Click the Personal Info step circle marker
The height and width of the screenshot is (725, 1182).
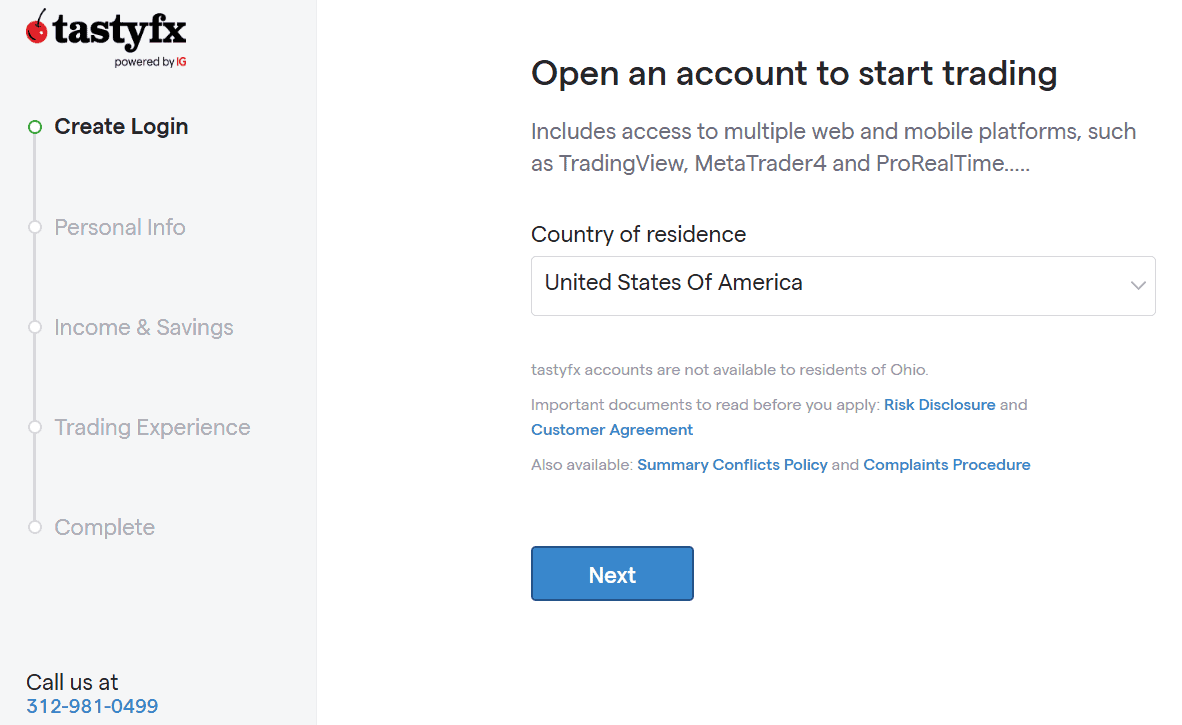(35, 227)
